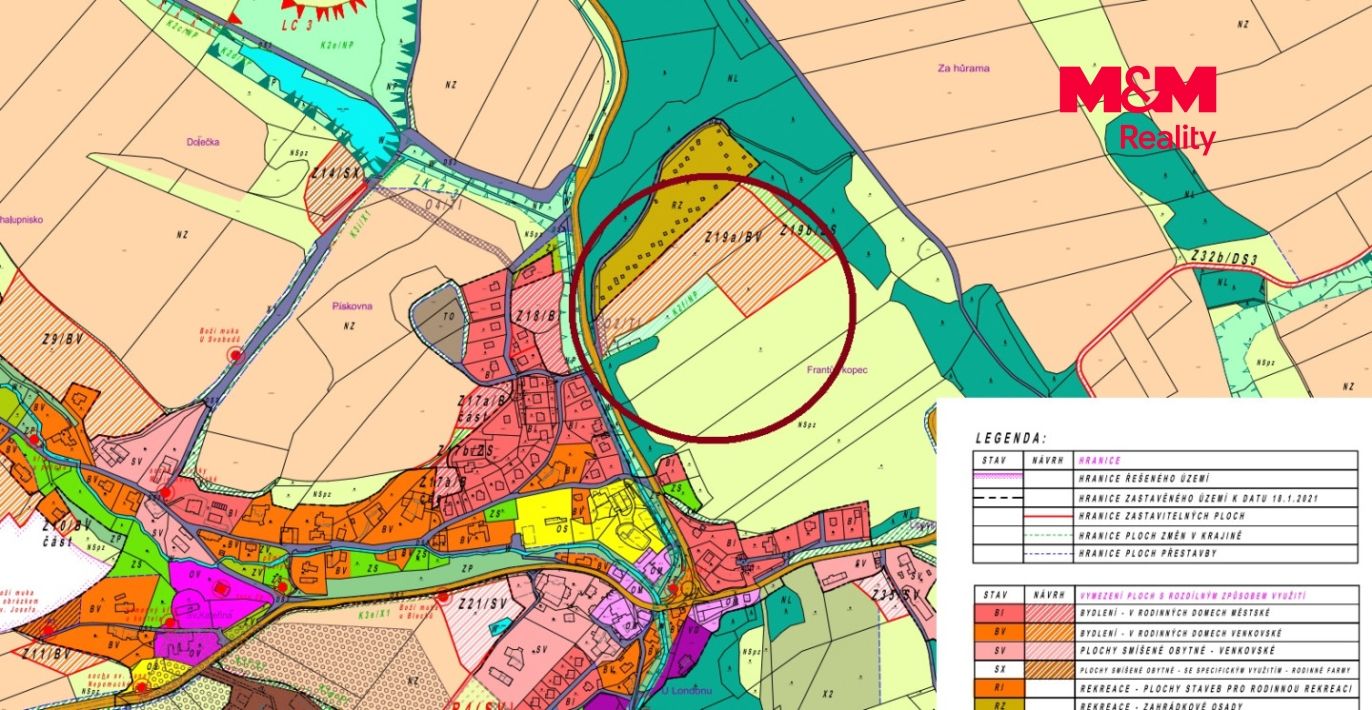This screenshot has height=710, width=1372.
Task: Click the hatched BI návrh swatch
Action: [x=1049, y=613]
